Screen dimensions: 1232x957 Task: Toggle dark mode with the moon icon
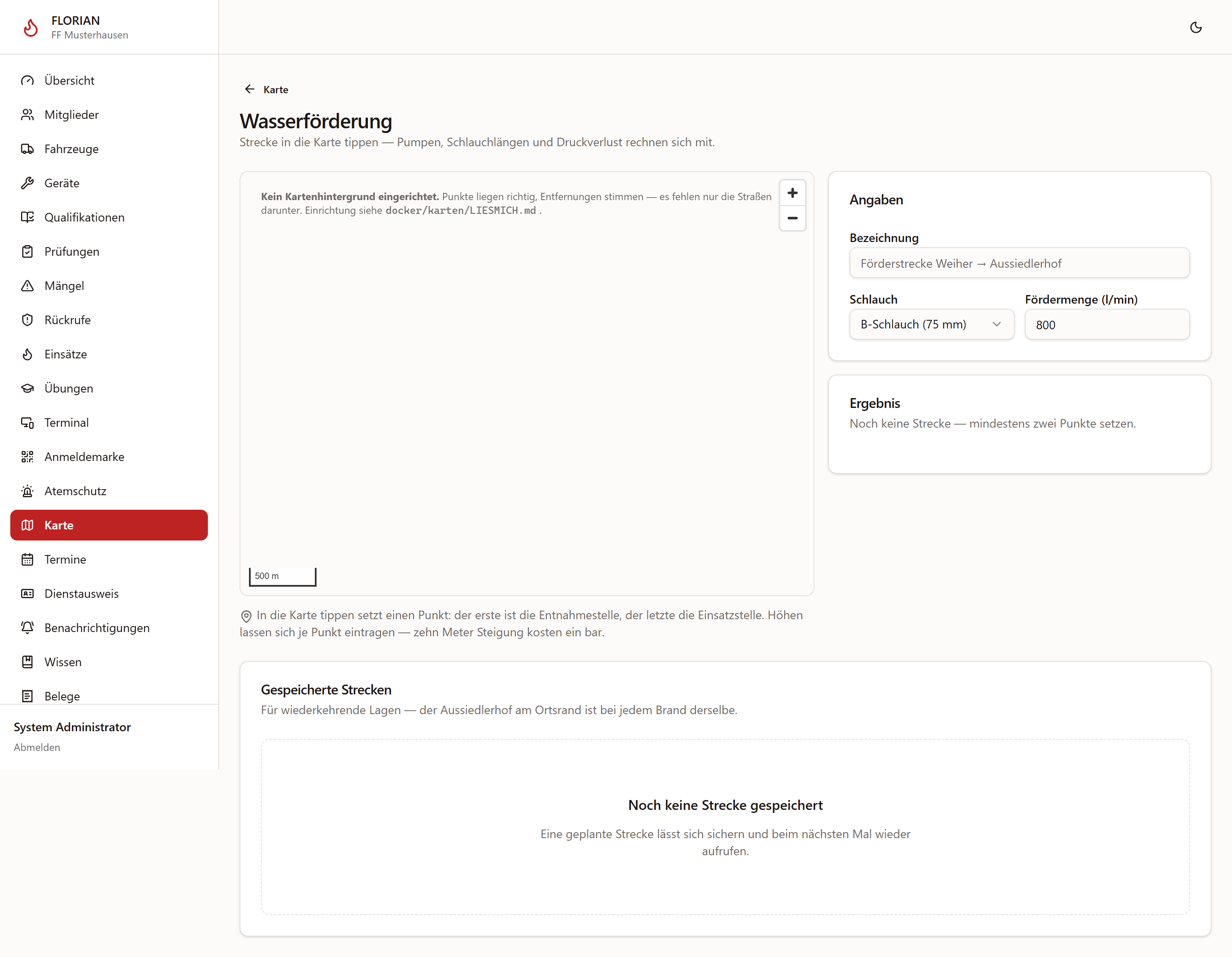[1195, 27]
